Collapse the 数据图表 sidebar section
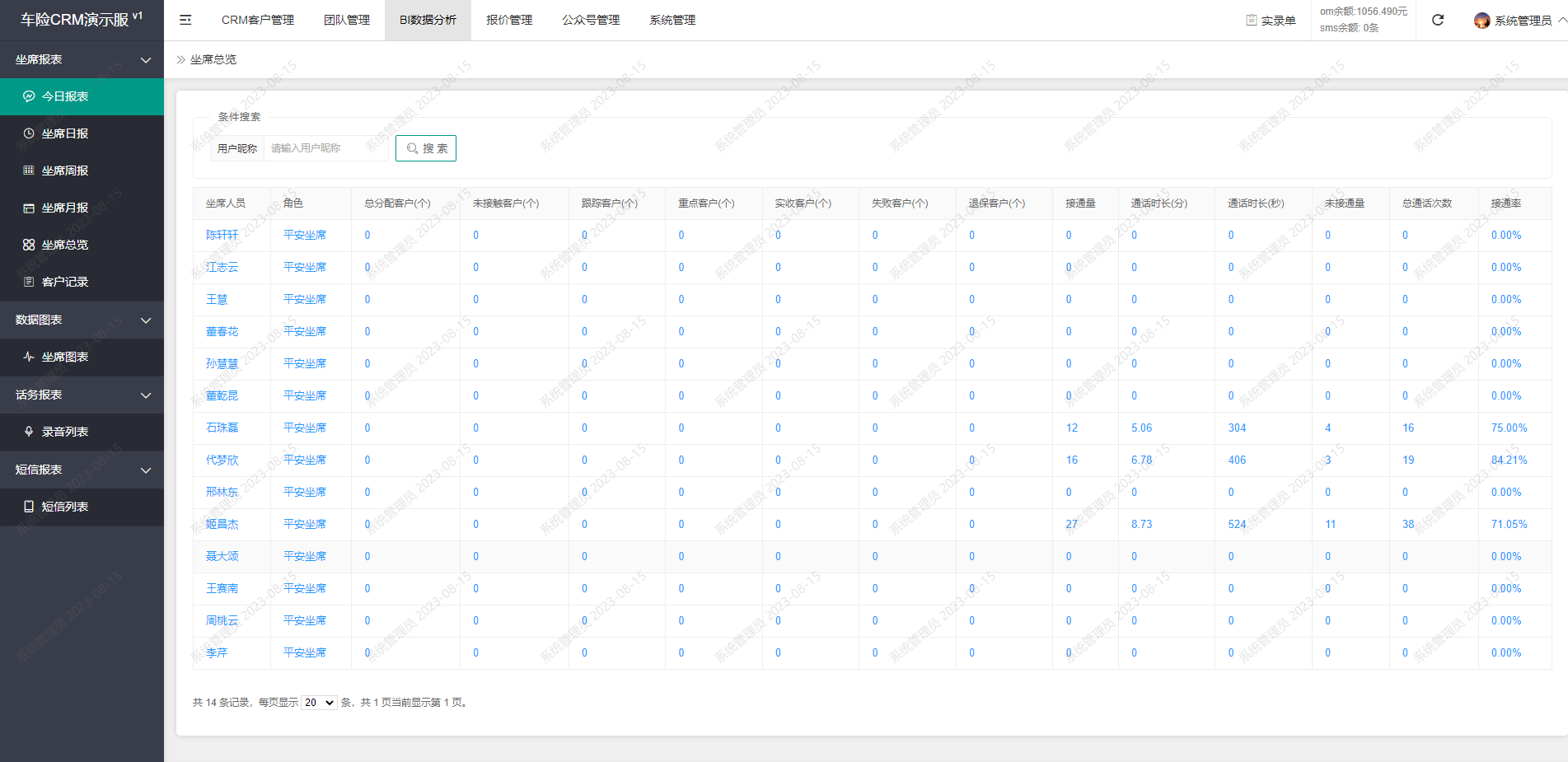 [x=146, y=320]
